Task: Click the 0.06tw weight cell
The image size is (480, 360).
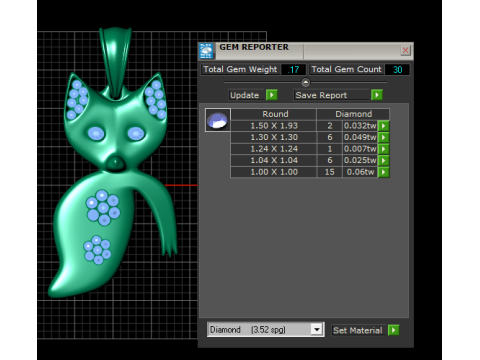Action: [360, 172]
